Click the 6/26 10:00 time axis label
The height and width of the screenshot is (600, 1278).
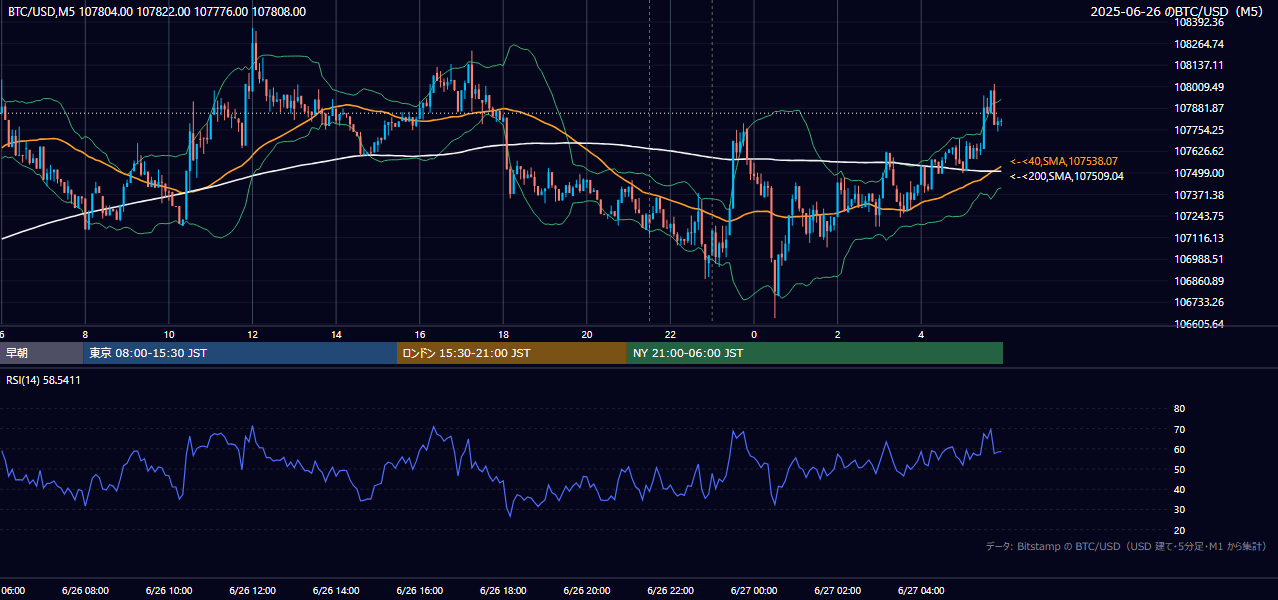point(169,591)
